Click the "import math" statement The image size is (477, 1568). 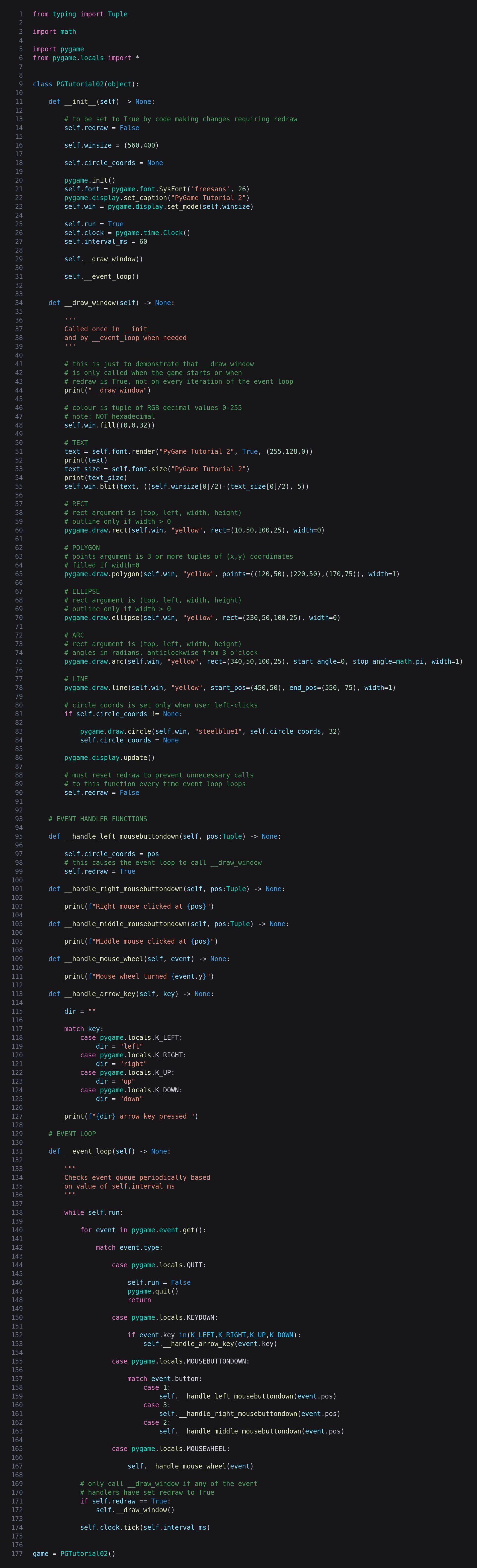55,32
